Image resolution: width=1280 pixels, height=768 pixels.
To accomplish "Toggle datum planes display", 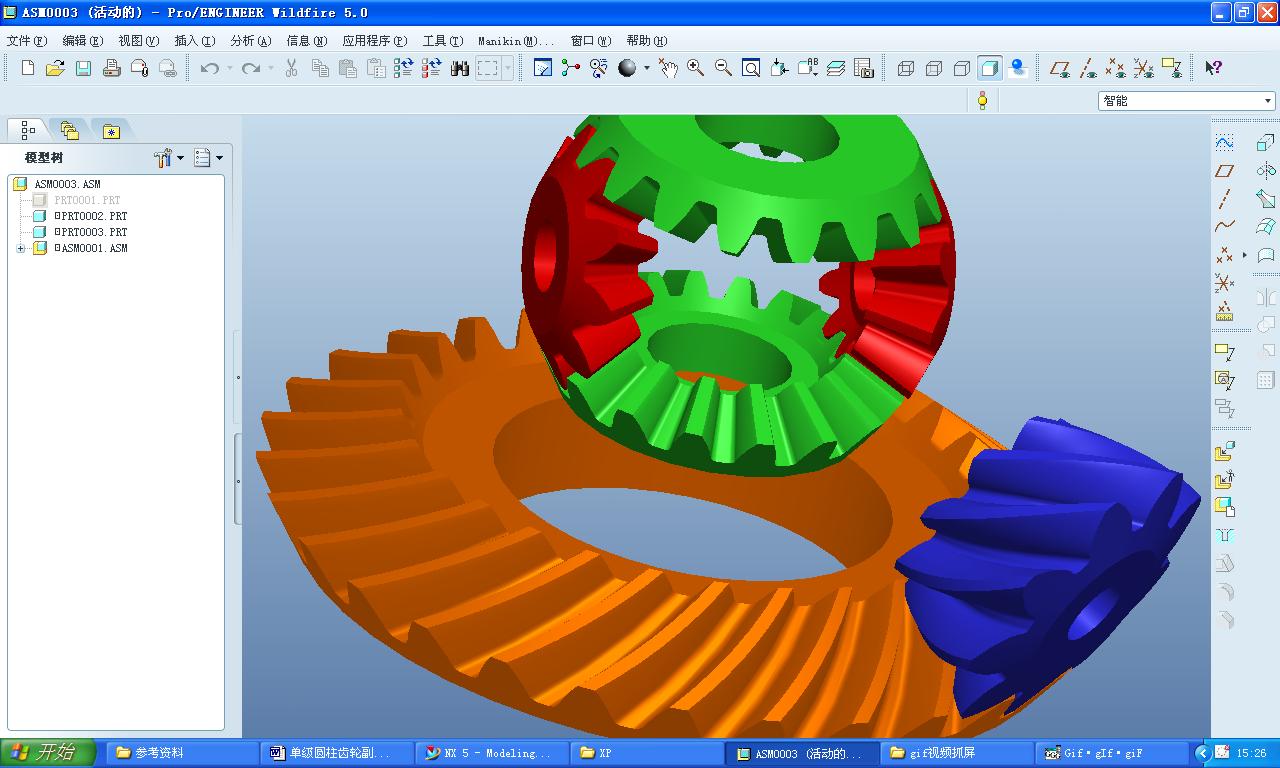I will [x=1060, y=68].
